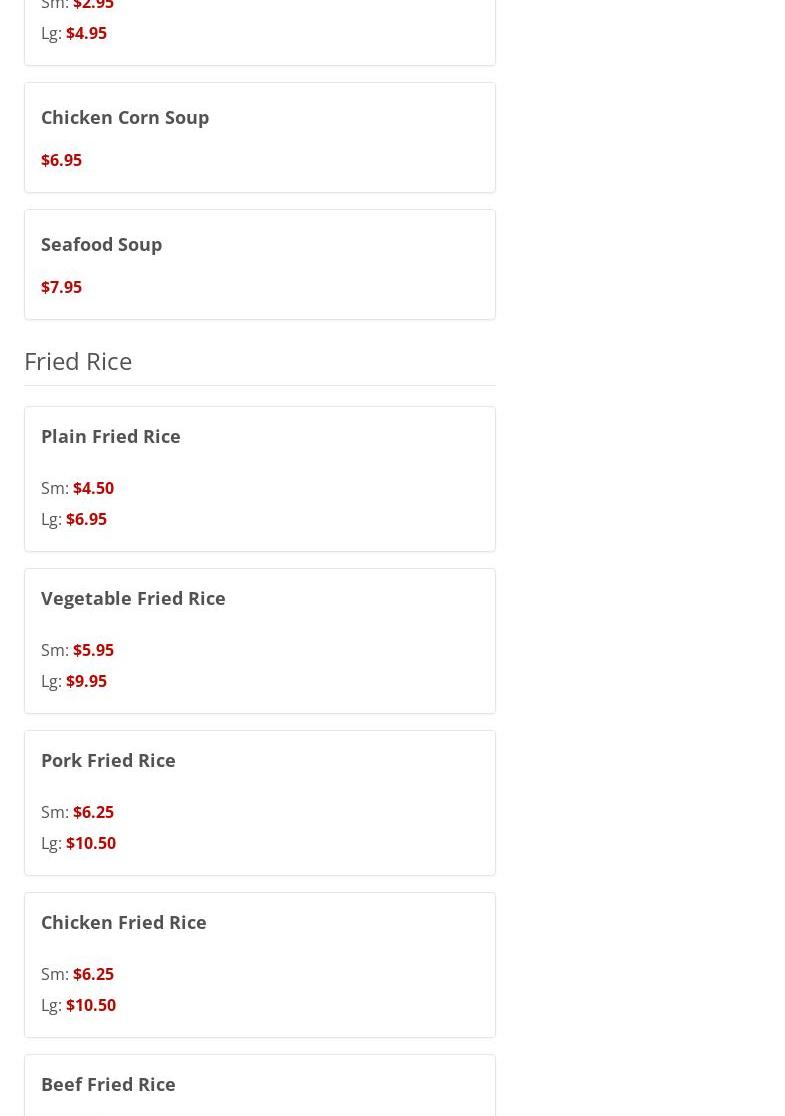Open the Beef Fried Rice item

pyautogui.click(x=108, y=1084)
